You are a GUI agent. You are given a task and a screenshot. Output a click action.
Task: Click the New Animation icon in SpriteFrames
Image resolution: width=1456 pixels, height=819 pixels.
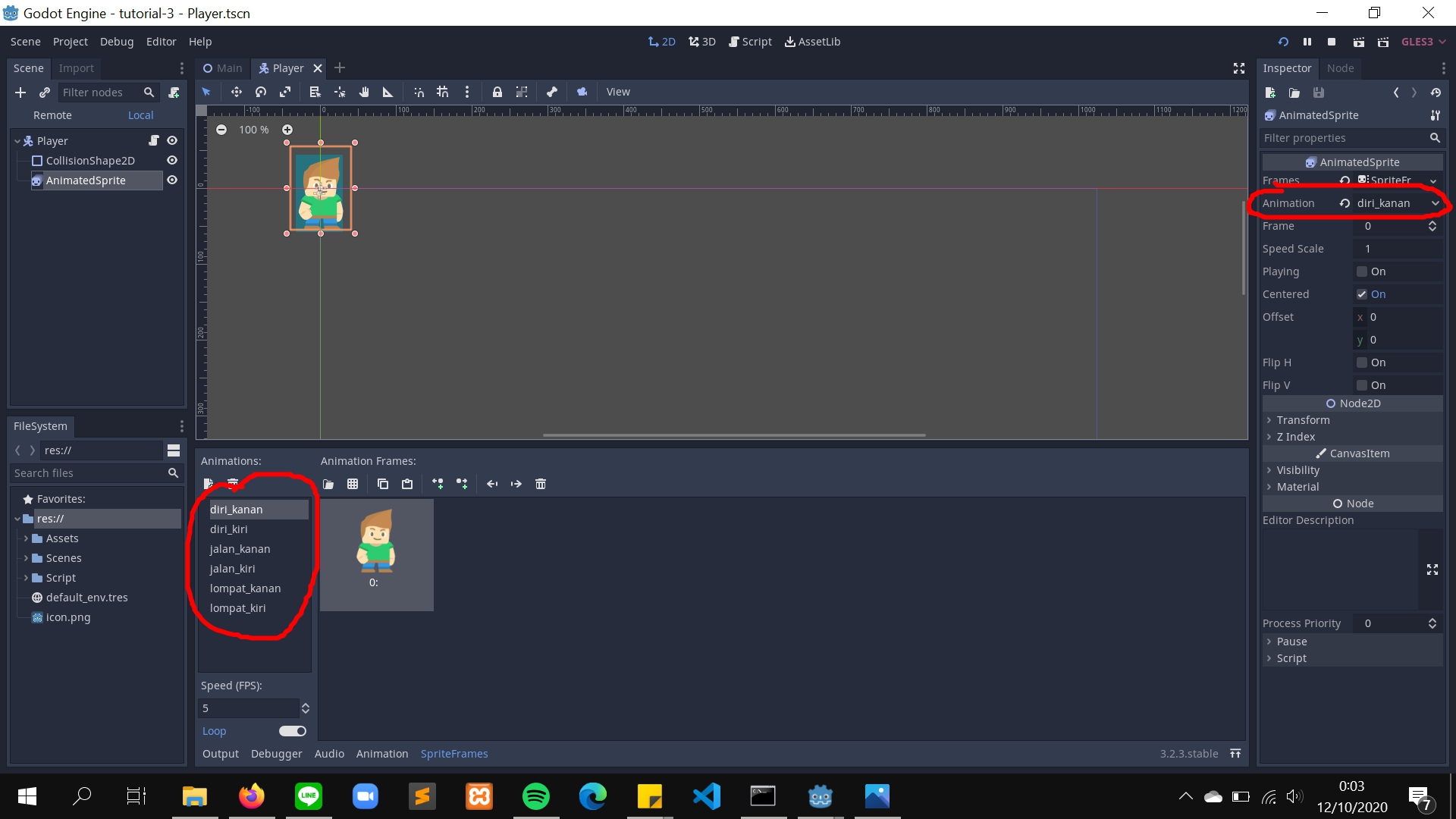pyautogui.click(x=209, y=484)
